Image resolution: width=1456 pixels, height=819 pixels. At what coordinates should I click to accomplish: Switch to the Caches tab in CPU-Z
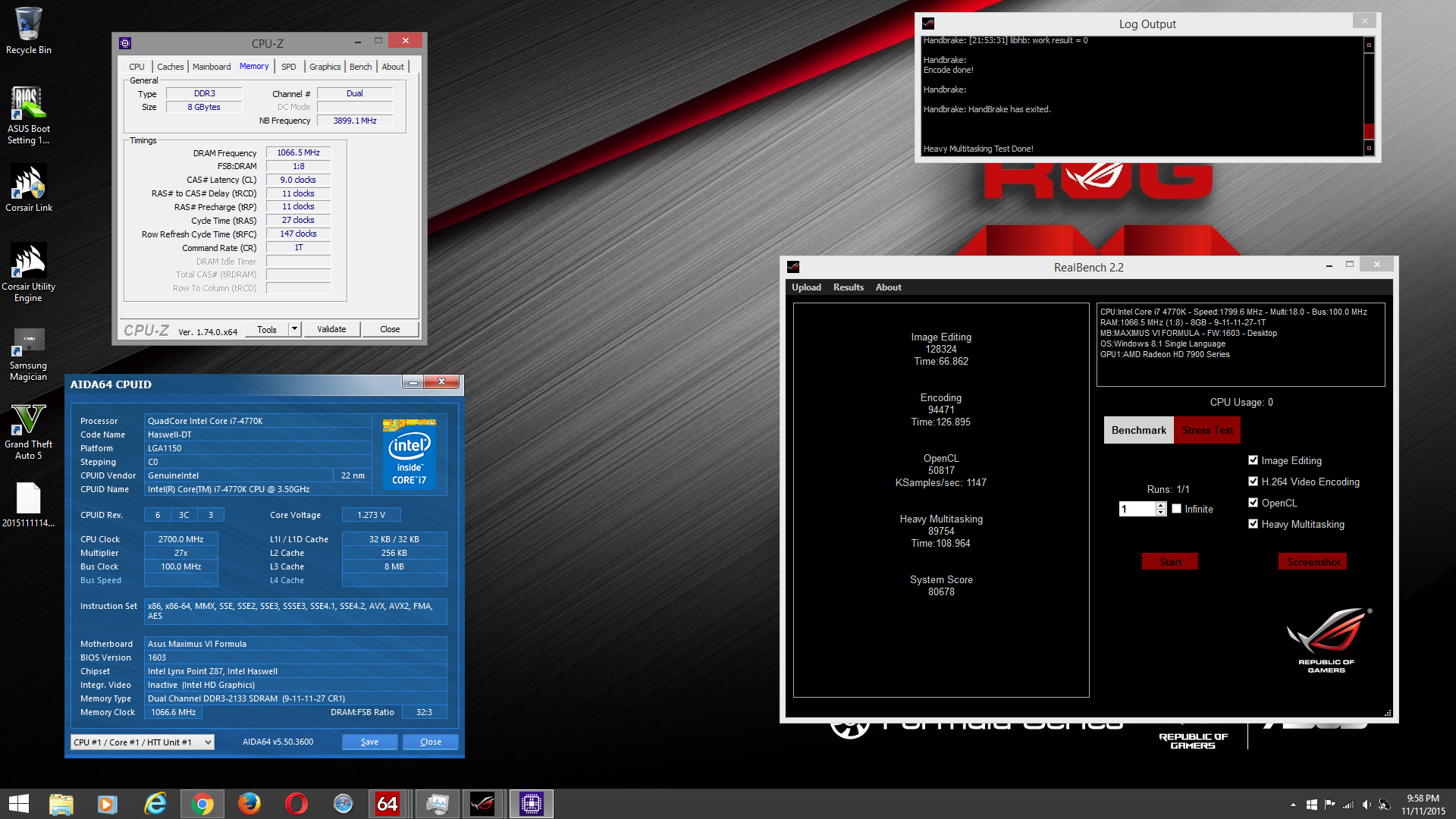click(x=170, y=67)
